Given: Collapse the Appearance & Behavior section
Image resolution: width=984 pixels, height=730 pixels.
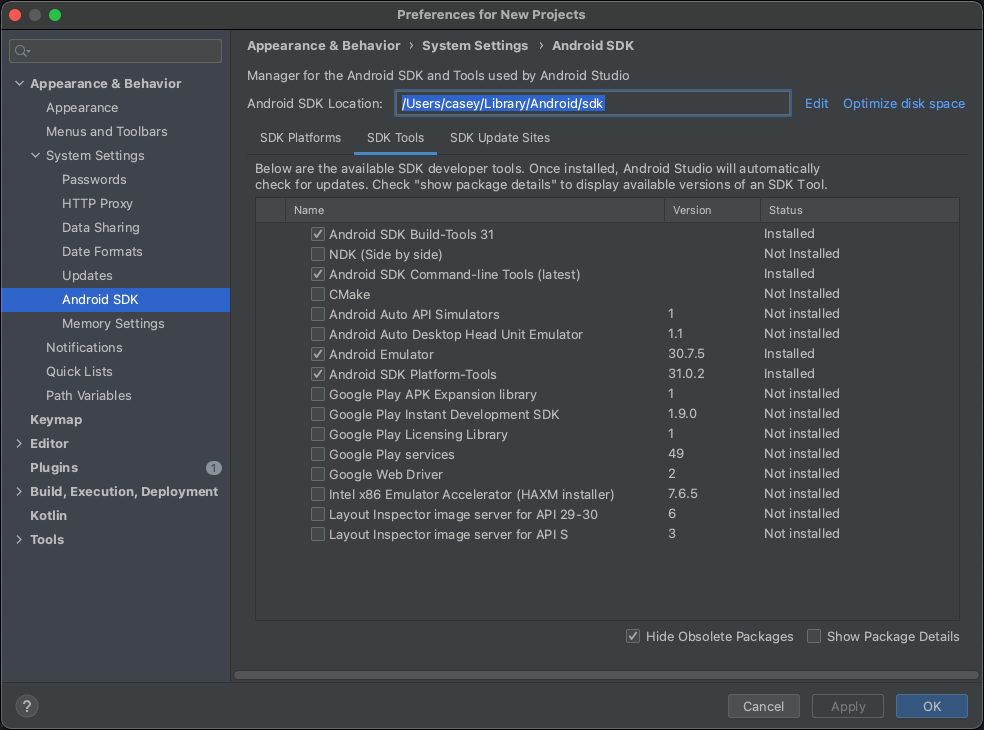Looking at the screenshot, I should pos(18,83).
